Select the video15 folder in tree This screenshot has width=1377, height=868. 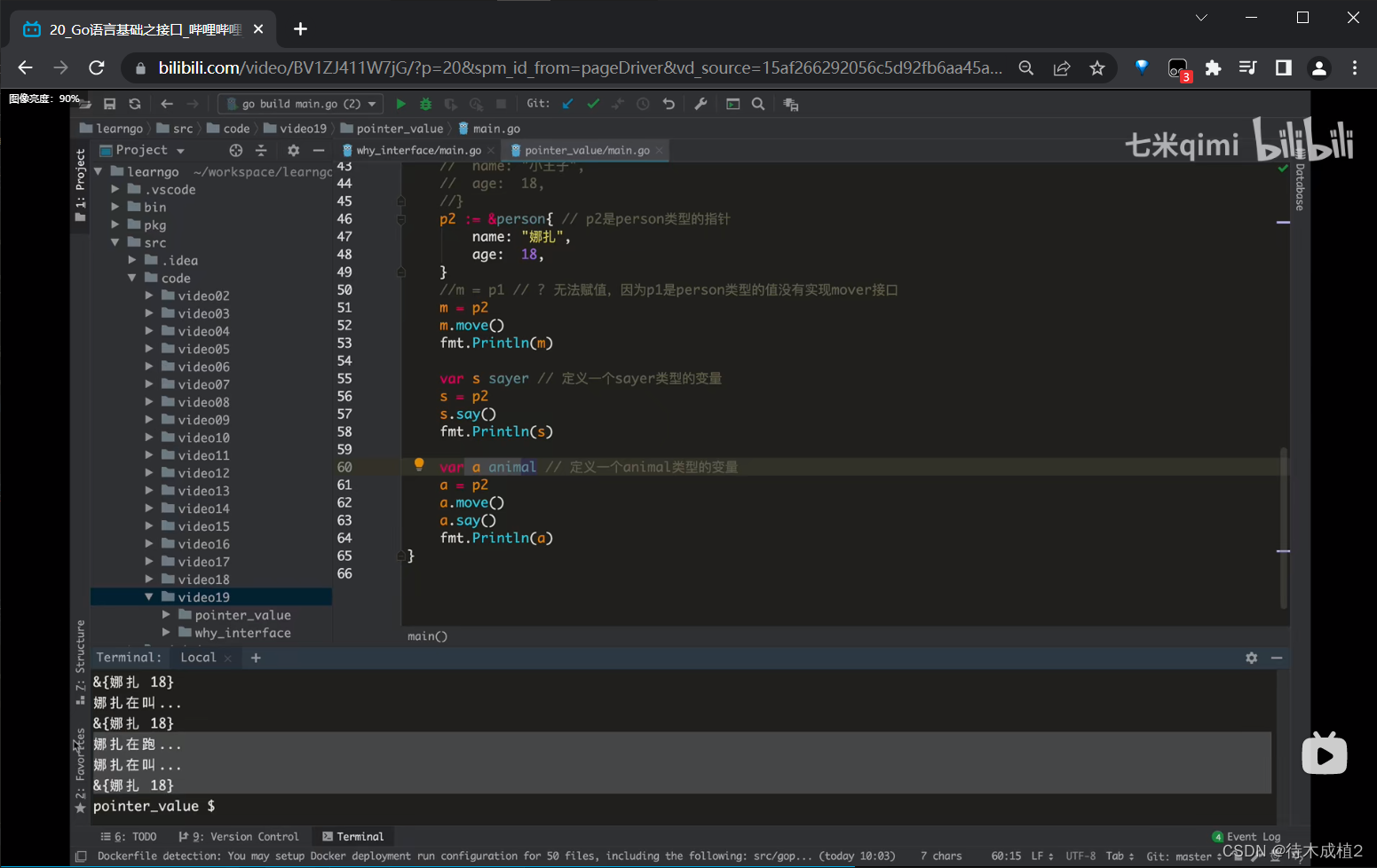203,526
